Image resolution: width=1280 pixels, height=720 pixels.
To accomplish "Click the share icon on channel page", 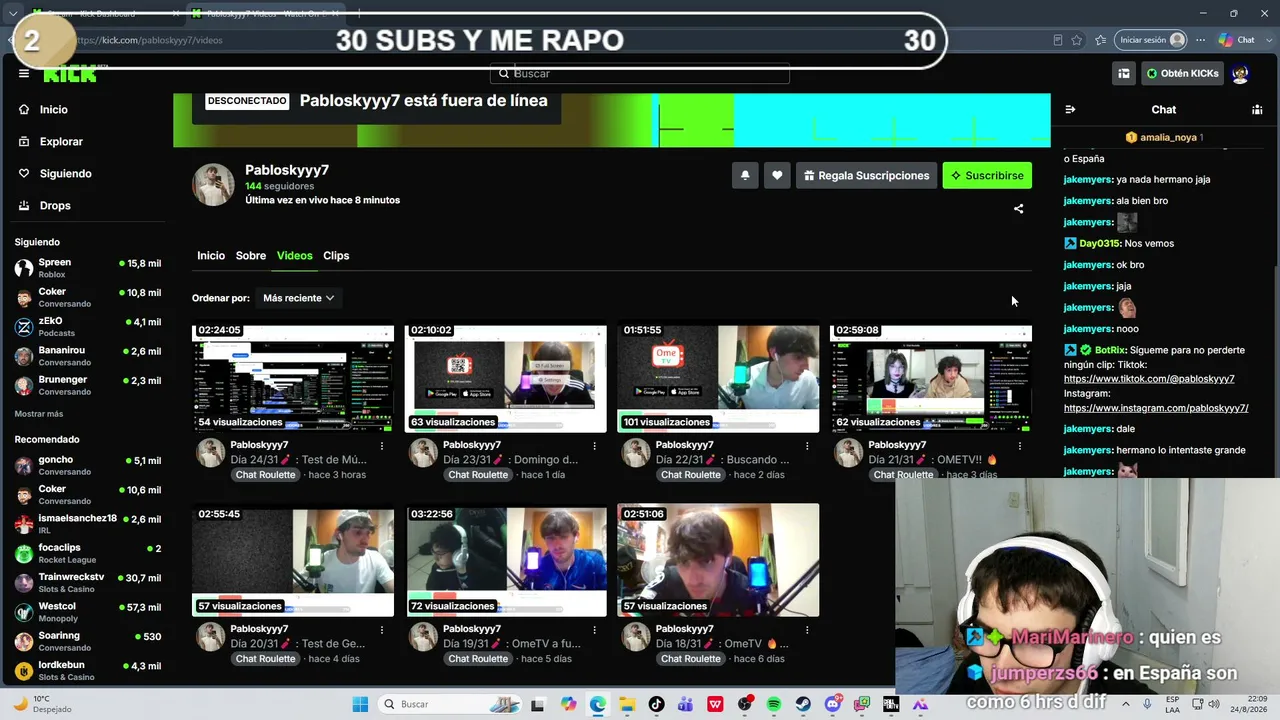I will pos(1018,209).
